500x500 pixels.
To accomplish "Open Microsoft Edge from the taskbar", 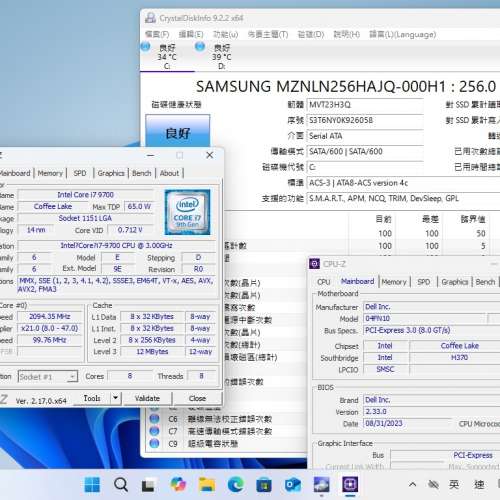I will [x=235, y=484].
